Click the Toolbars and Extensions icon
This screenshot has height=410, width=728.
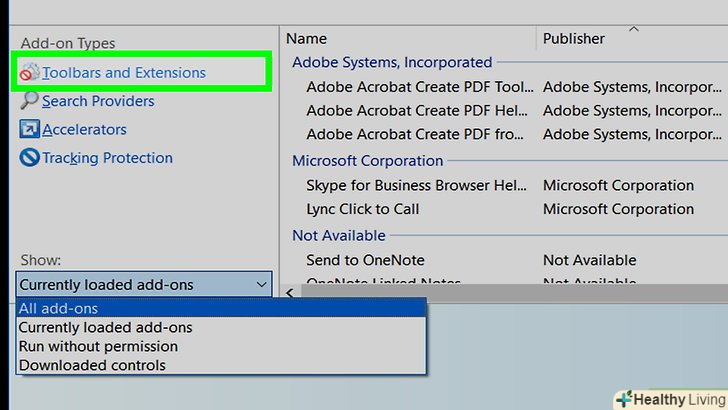click(x=29, y=73)
